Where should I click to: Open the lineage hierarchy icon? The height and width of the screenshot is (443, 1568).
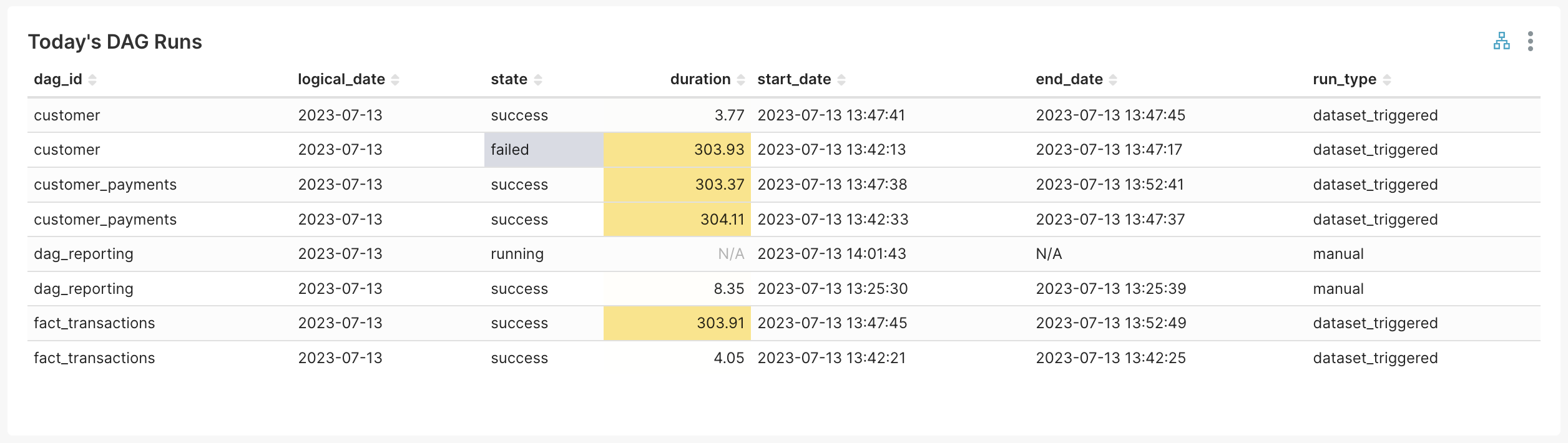[1501, 41]
